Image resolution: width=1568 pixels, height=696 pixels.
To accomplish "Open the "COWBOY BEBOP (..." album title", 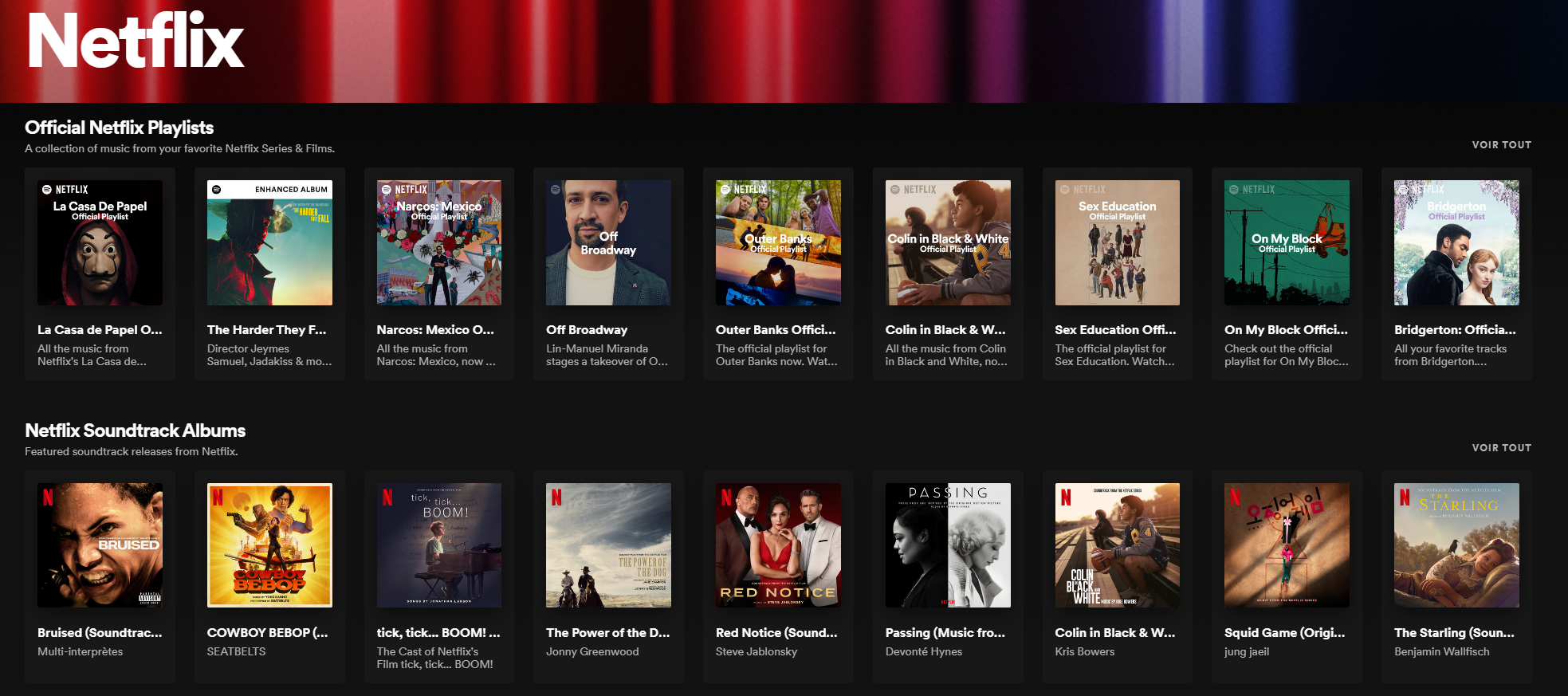I will [267, 633].
